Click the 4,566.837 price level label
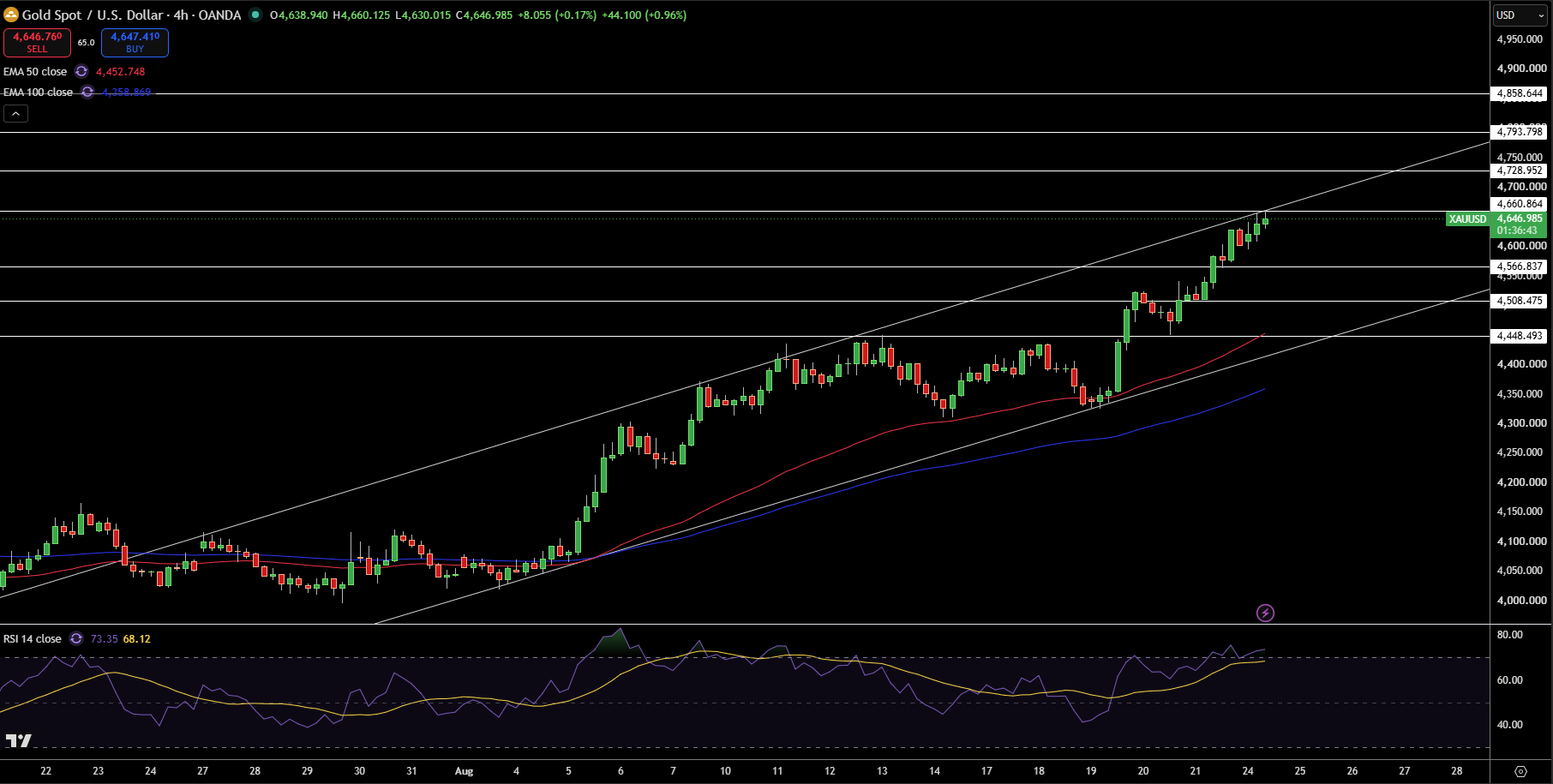Viewport: 1553px width, 784px height. click(1519, 266)
